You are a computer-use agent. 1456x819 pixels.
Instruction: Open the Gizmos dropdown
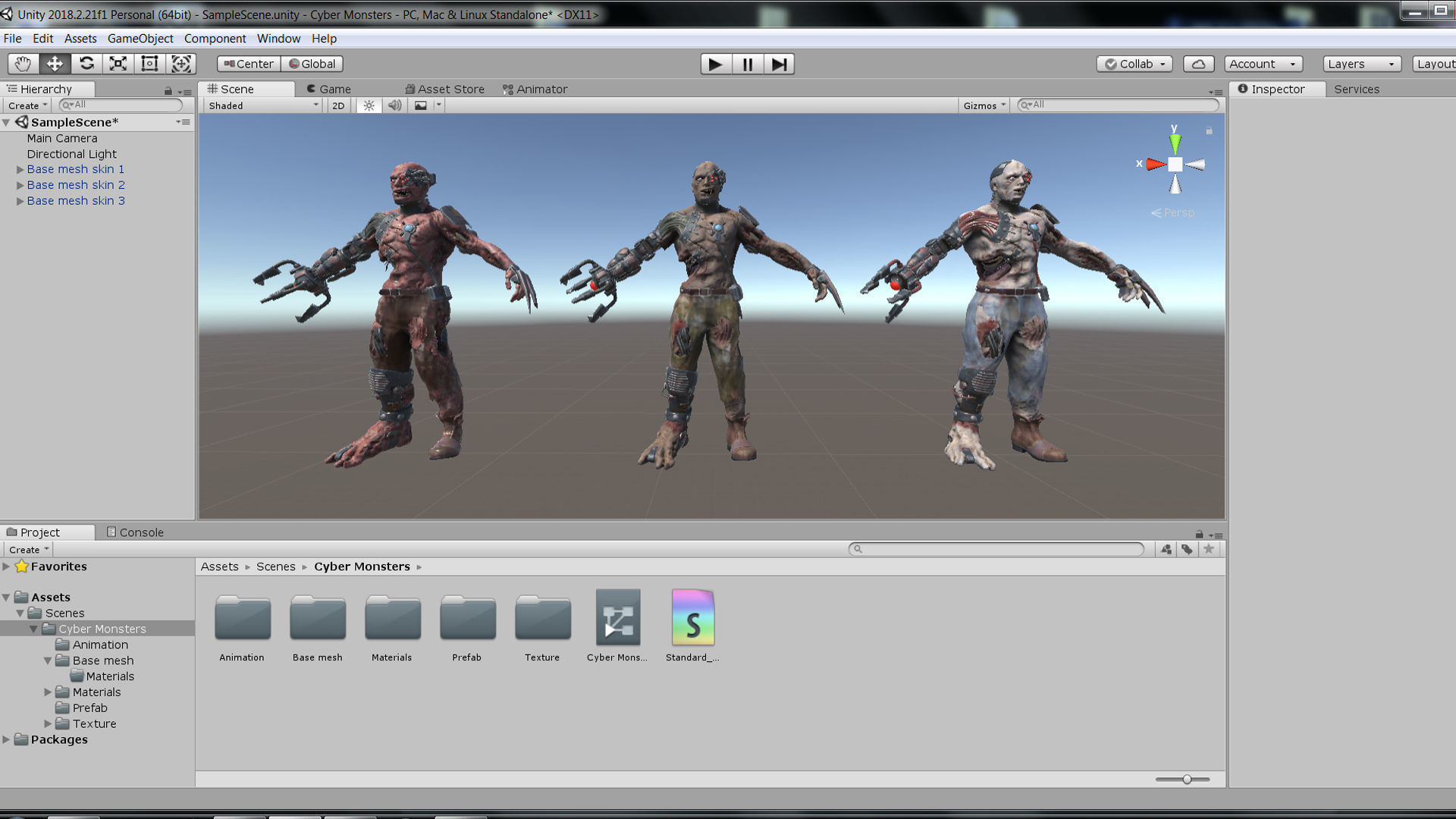click(x=984, y=105)
